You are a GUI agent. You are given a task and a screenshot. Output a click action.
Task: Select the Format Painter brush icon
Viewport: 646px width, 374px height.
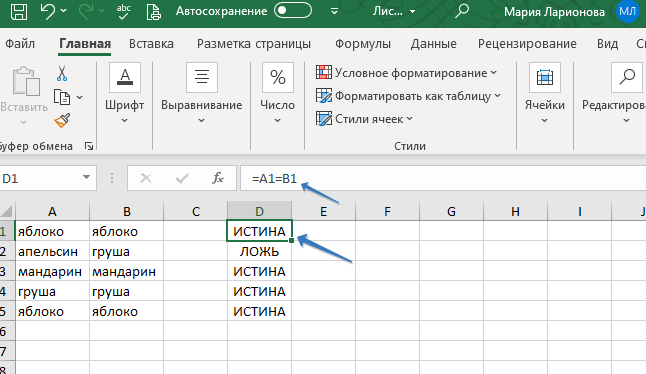tap(62, 120)
